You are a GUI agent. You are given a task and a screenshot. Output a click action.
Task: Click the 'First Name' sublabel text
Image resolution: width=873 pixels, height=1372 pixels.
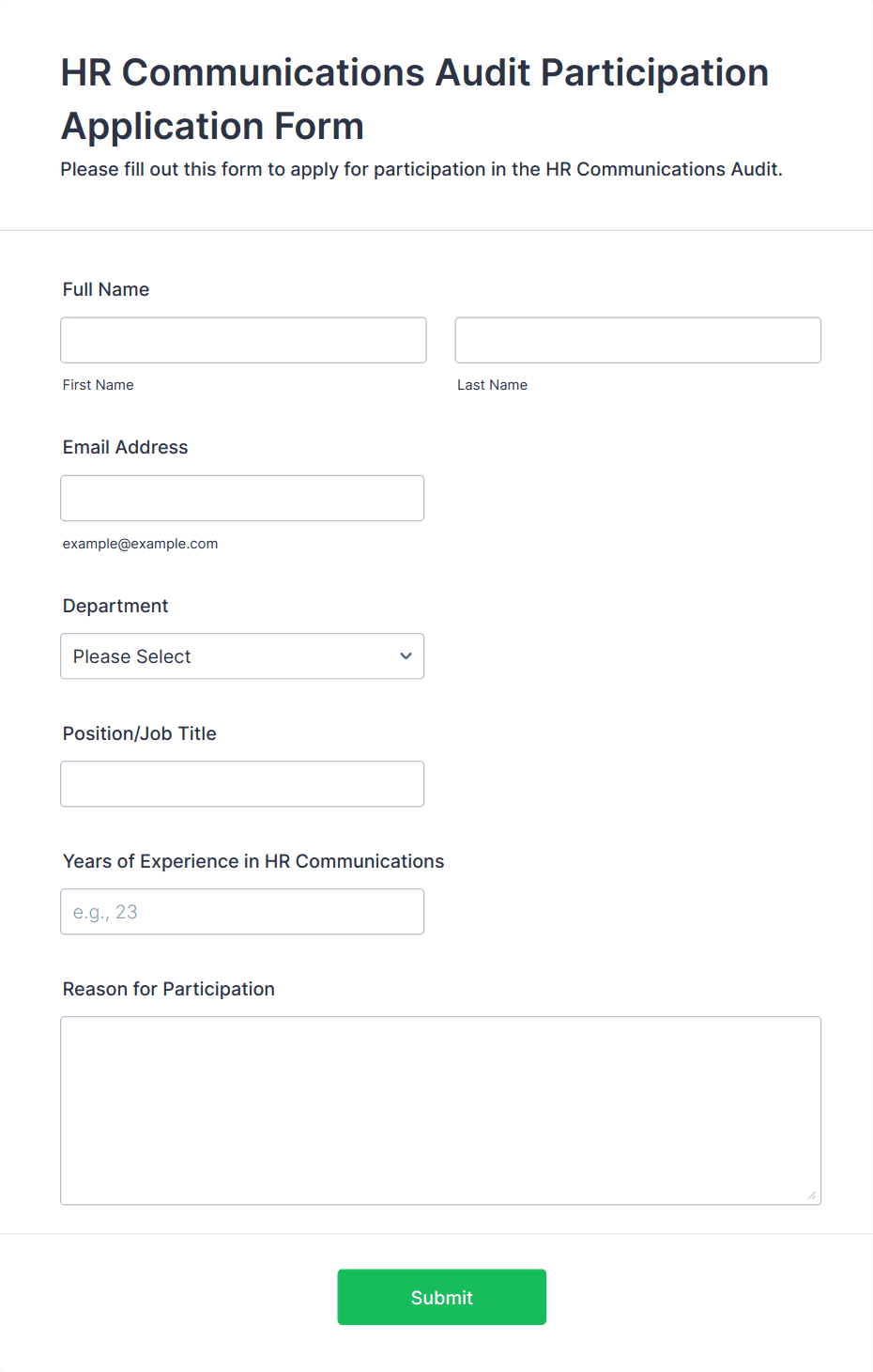point(99,385)
